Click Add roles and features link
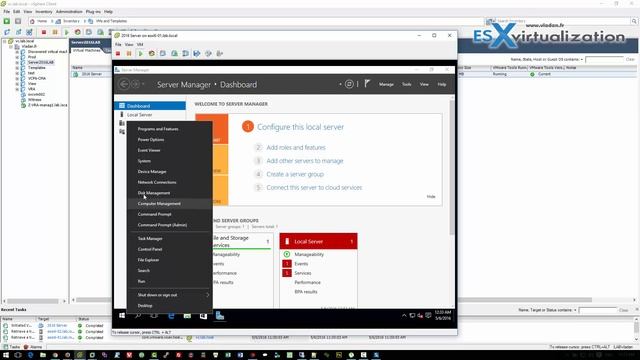The height and width of the screenshot is (360, 640). click(x=296, y=147)
